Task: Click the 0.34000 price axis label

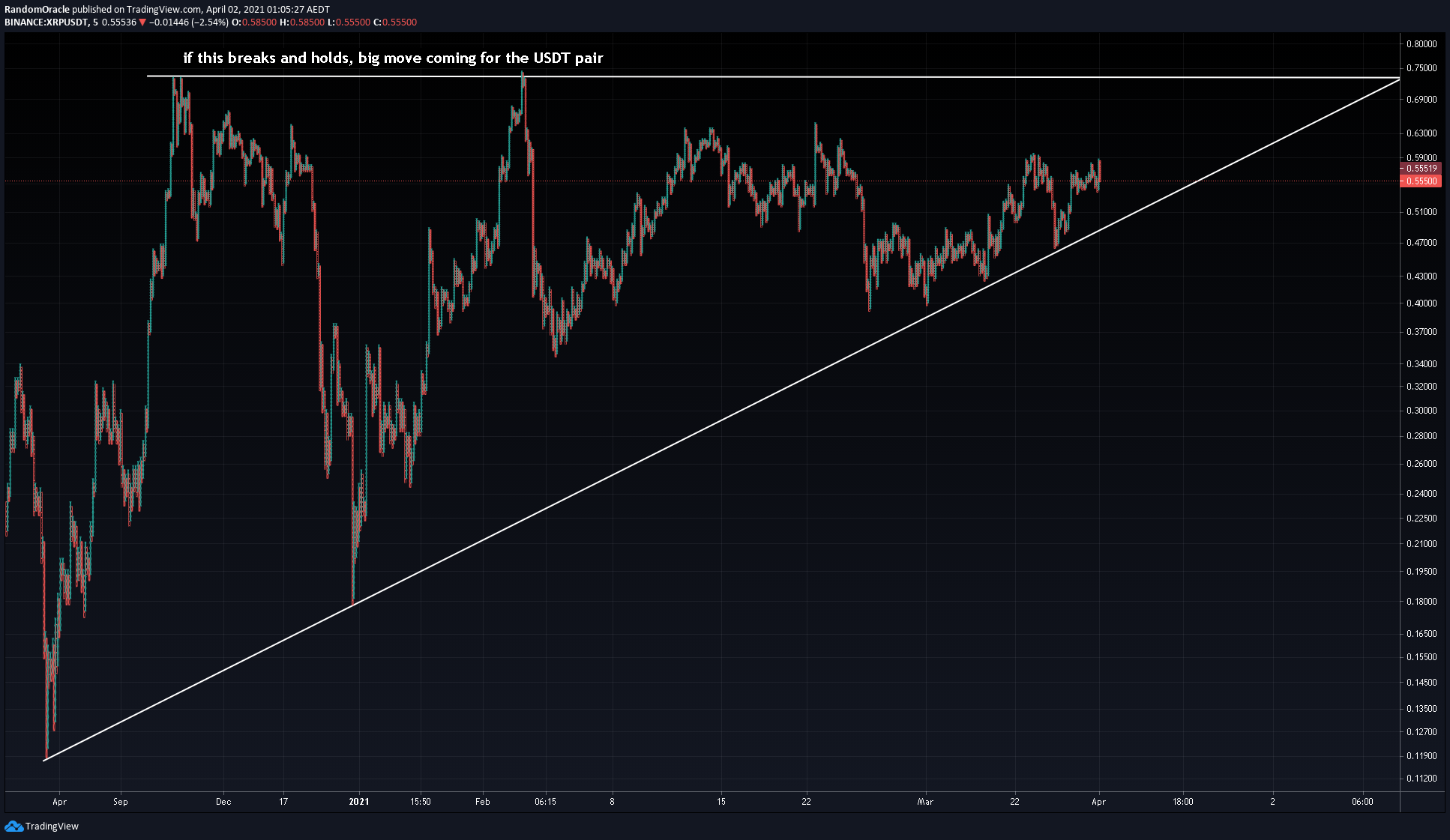Action: pos(1422,364)
